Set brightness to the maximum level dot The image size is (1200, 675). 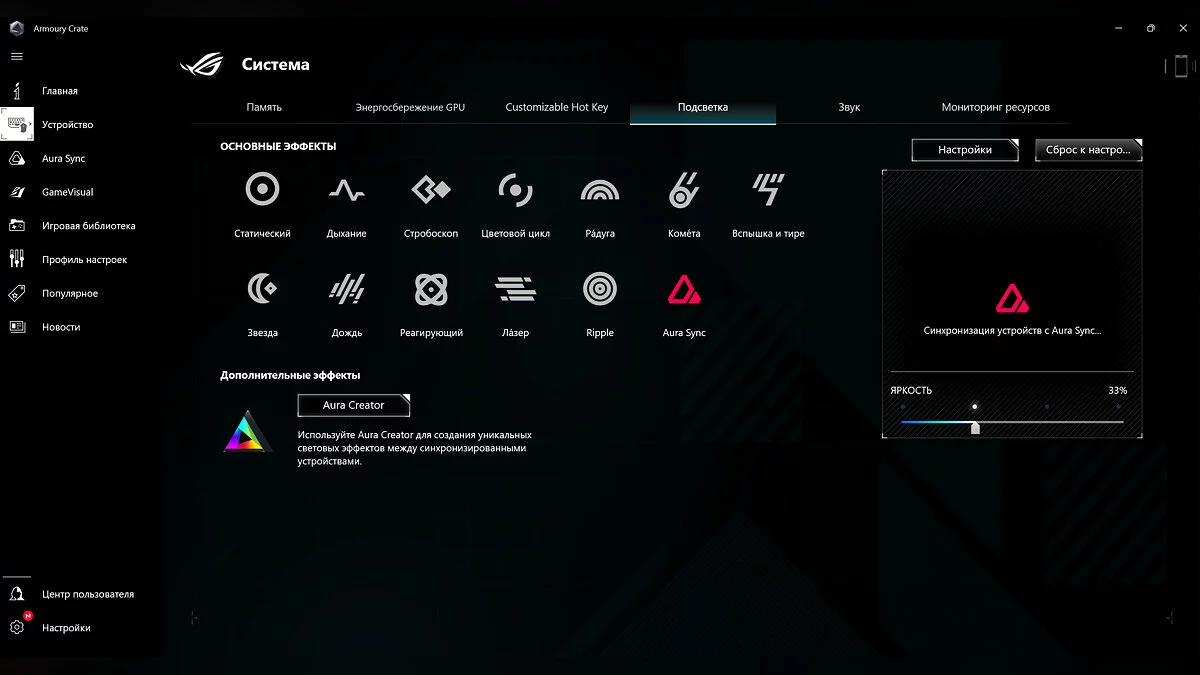1118,407
